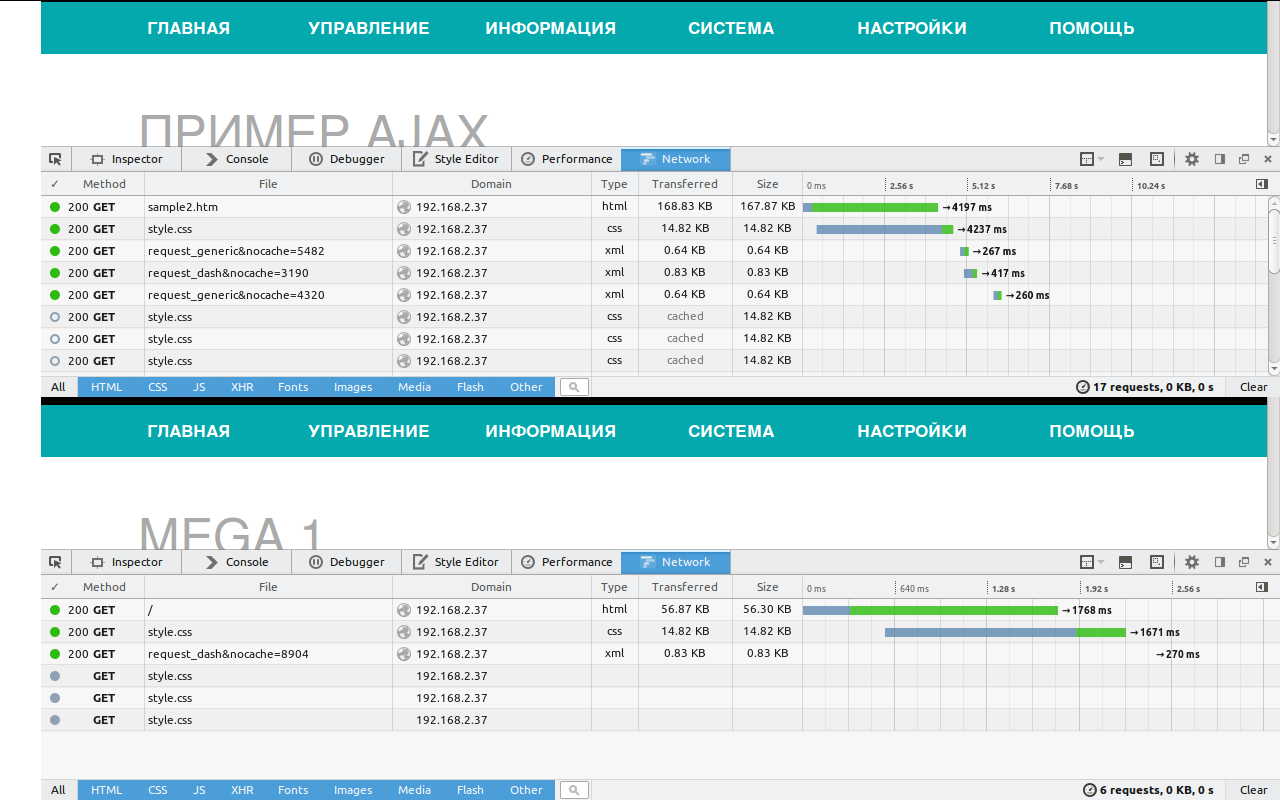Toggle XHR filter in upper network panel
Image resolution: width=1280 pixels, height=800 pixels.
pyautogui.click(x=242, y=387)
